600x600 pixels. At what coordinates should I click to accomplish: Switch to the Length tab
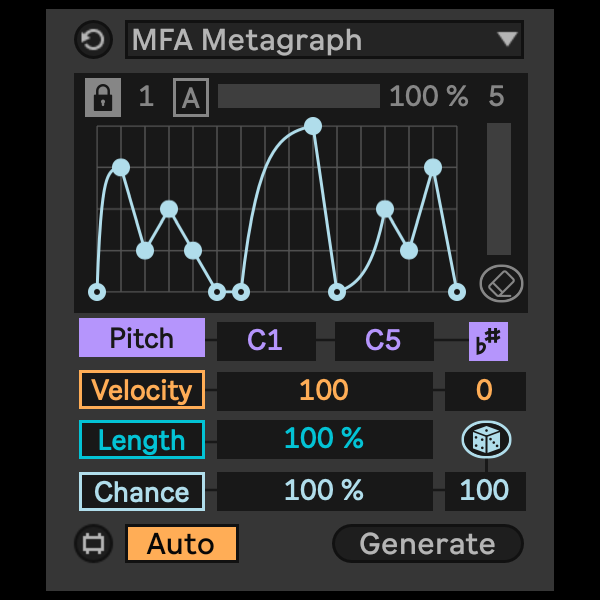tap(142, 440)
